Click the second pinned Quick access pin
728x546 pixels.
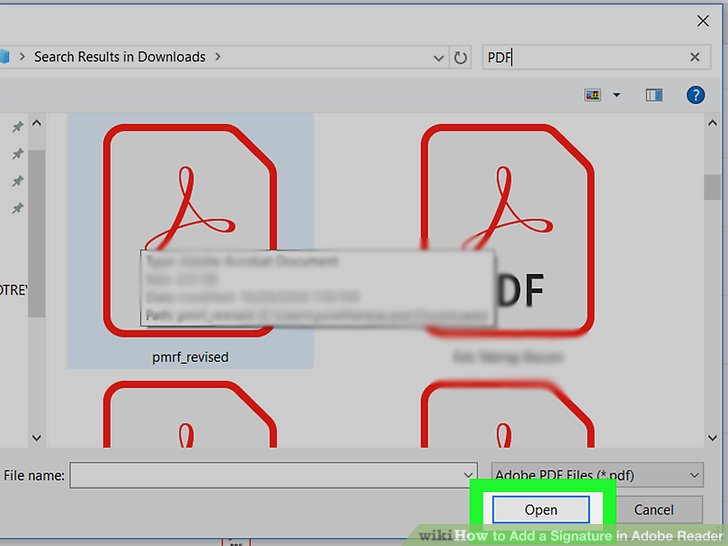17,153
